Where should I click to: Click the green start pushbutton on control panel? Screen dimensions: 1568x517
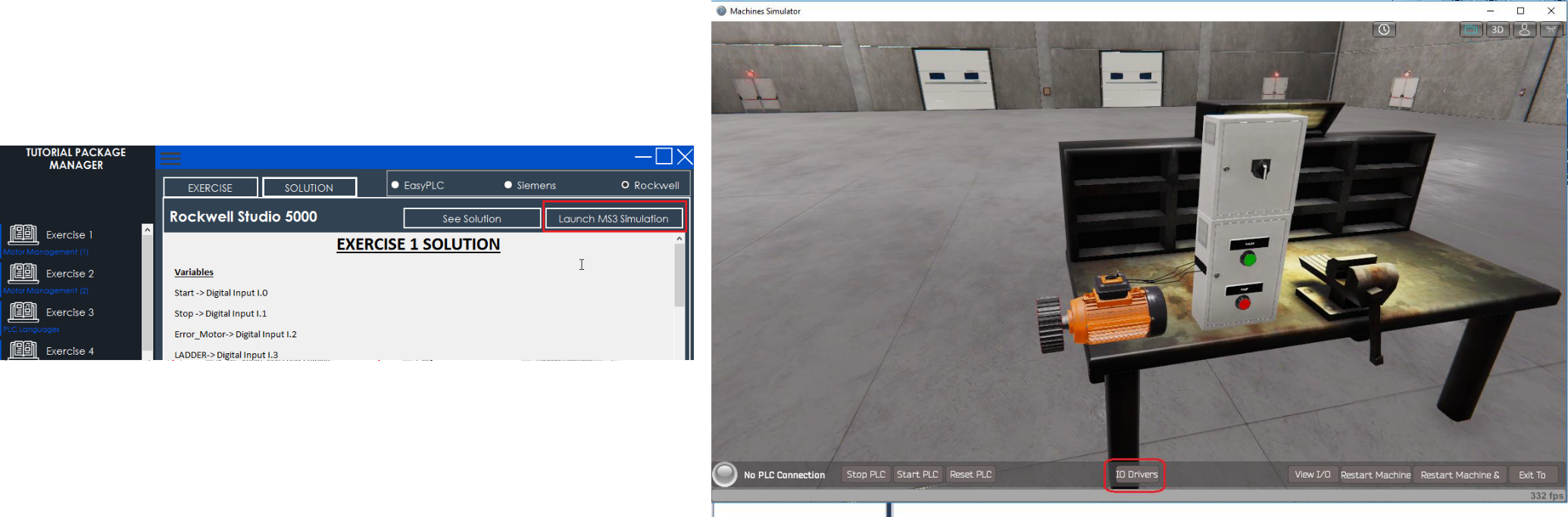(x=1248, y=259)
